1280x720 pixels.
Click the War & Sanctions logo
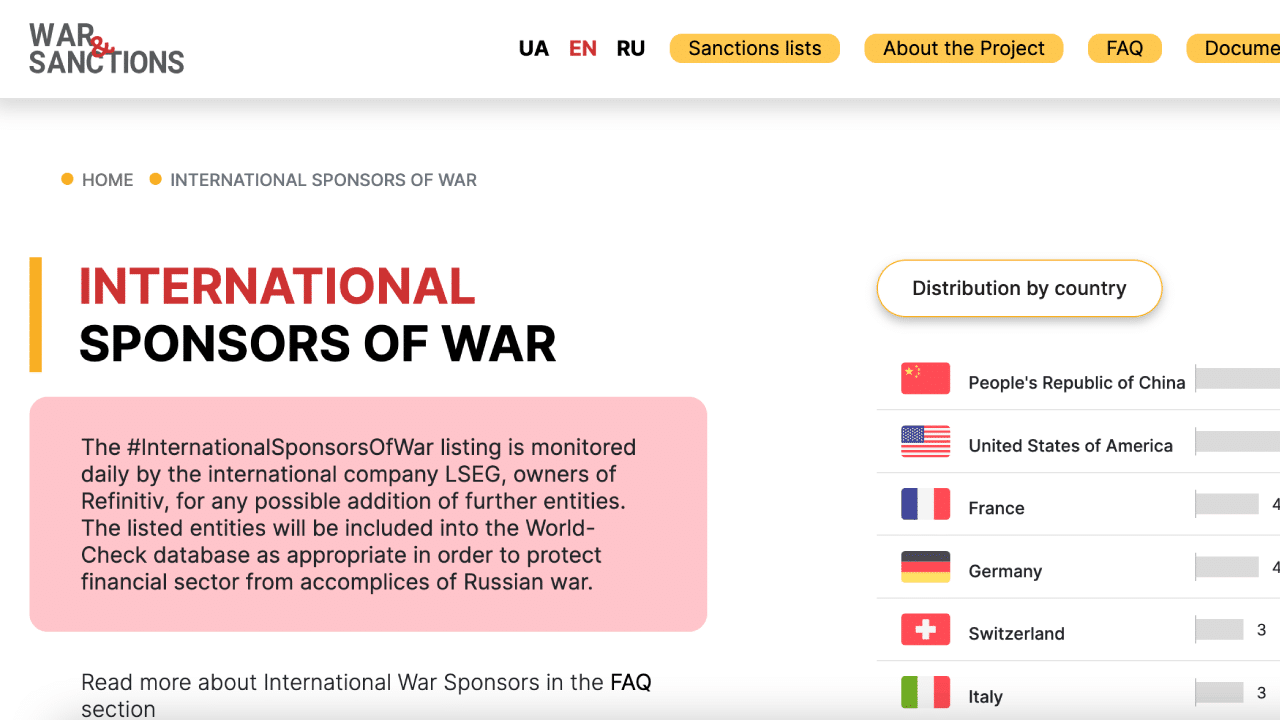click(106, 48)
